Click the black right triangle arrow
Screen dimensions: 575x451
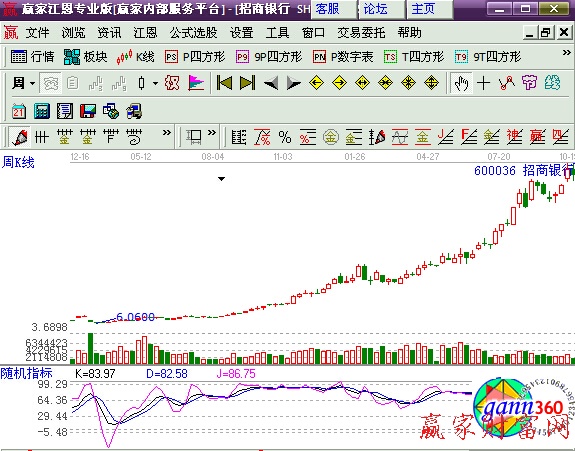point(293,83)
